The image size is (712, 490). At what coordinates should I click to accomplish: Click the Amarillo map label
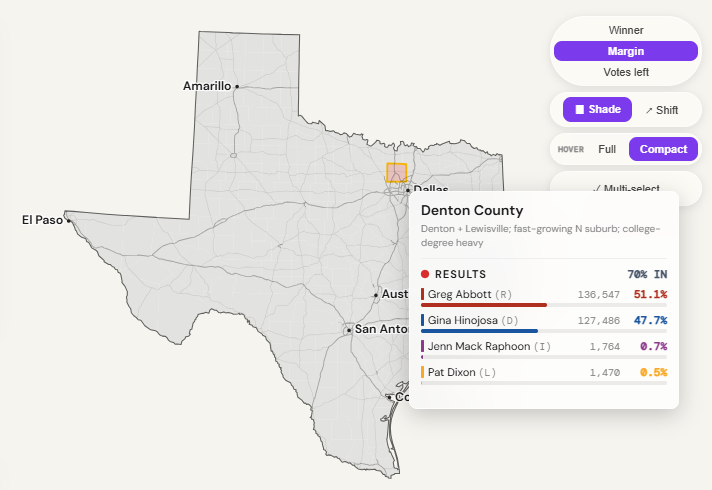tap(207, 86)
